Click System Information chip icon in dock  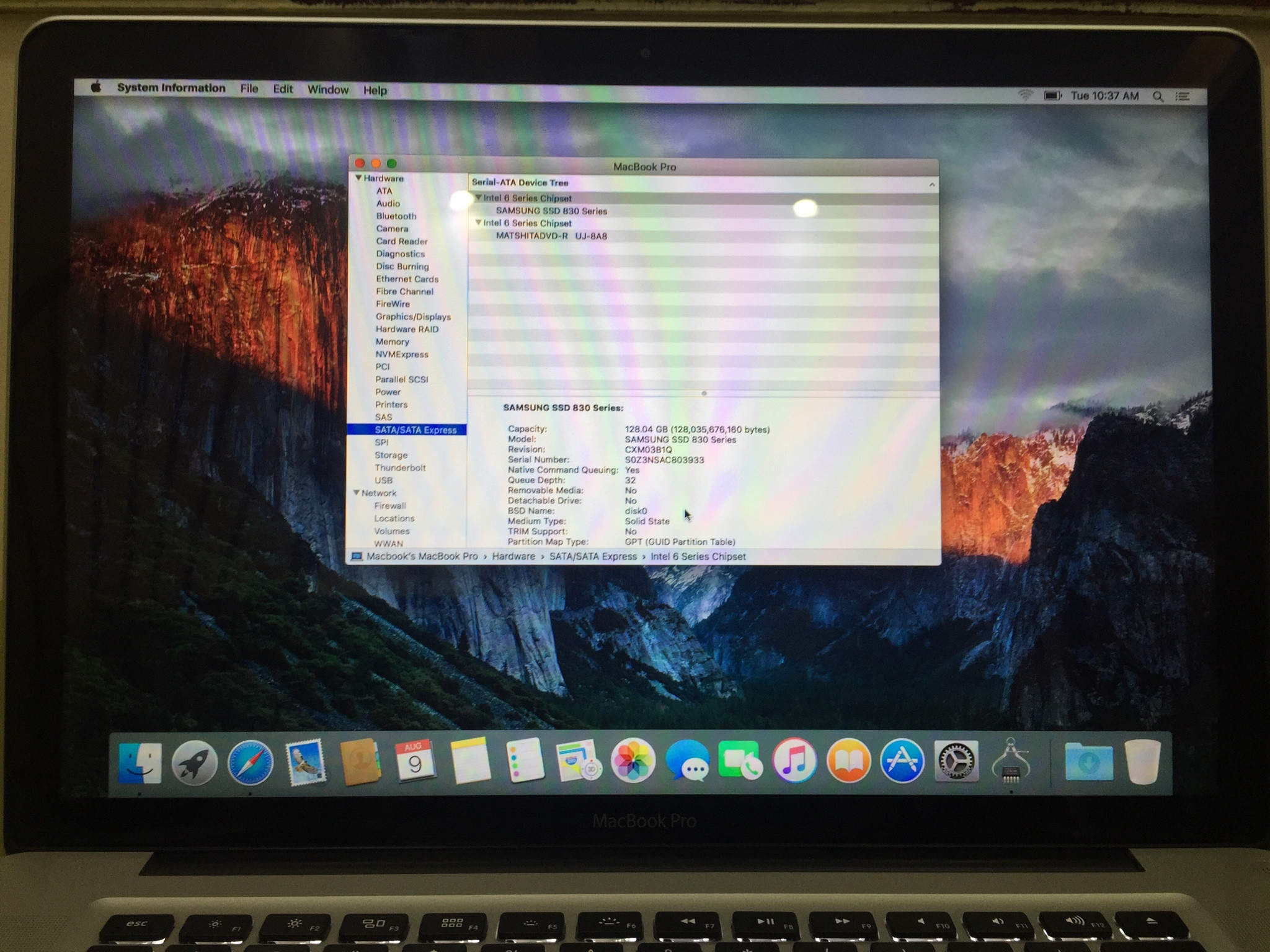pos(1011,760)
